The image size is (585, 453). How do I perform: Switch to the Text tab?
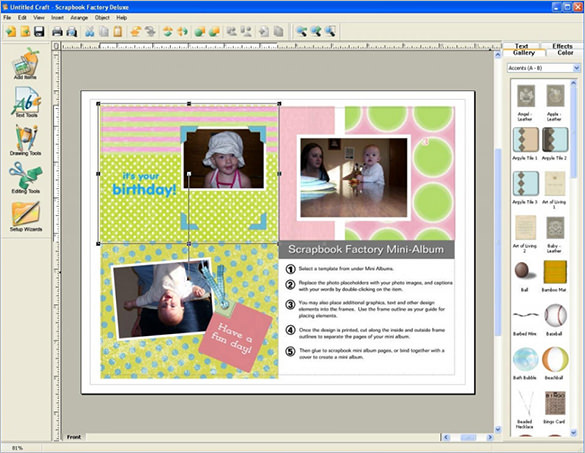tap(522, 46)
